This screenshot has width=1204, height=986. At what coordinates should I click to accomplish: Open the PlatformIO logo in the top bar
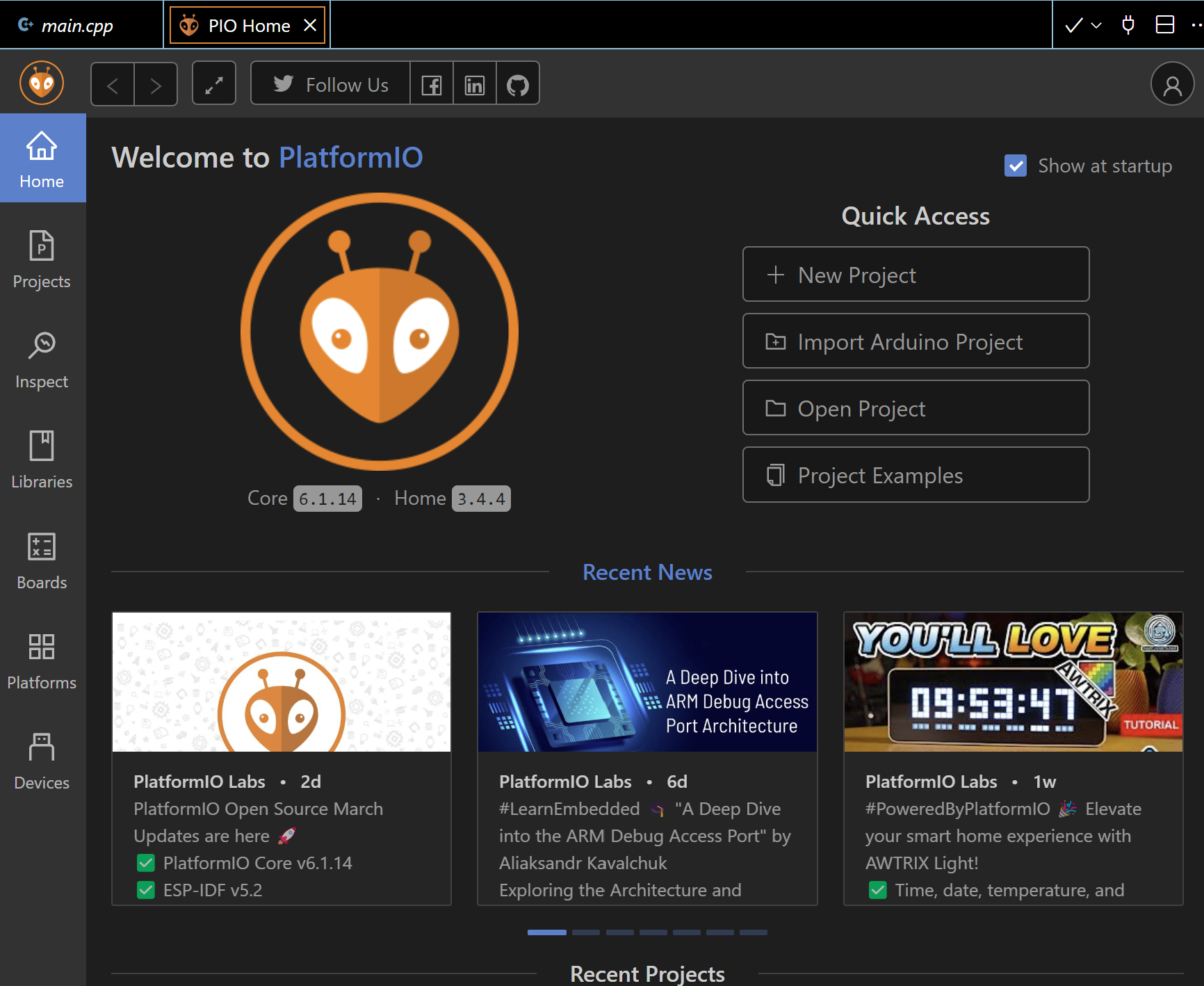click(x=42, y=83)
